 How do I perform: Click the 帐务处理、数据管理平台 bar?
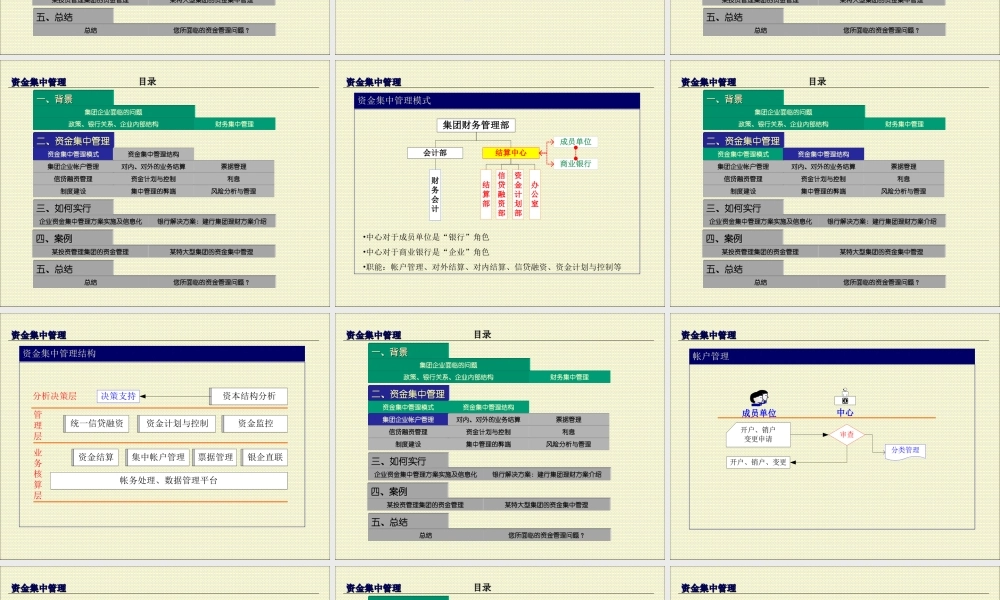(x=168, y=481)
